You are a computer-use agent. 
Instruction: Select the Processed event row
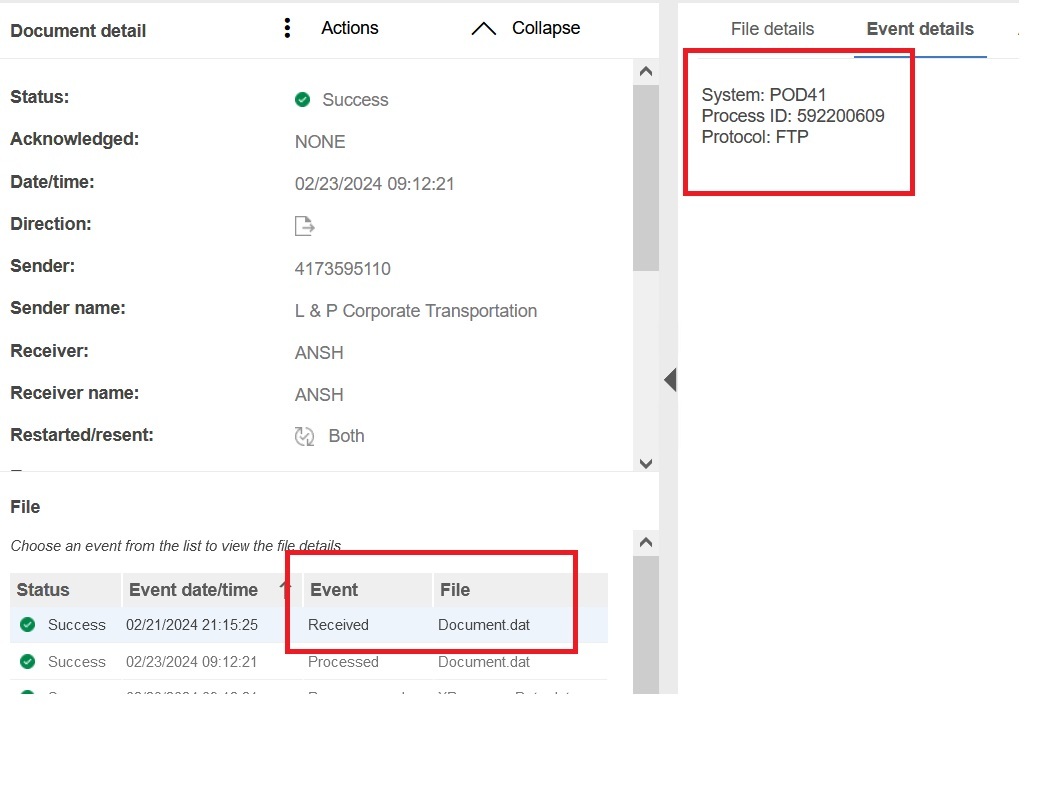[x=343, y=662]
